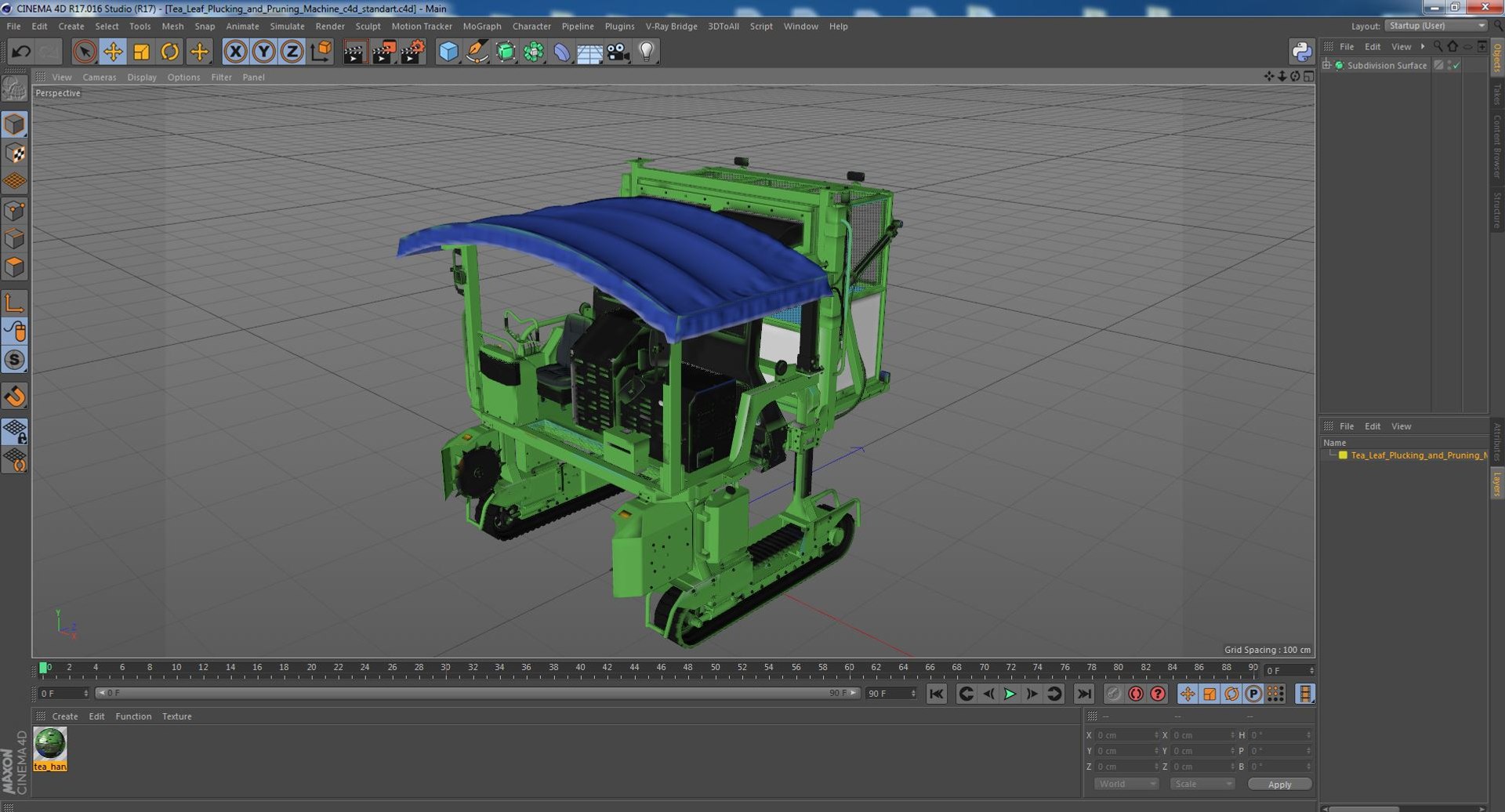The width and height of the screenshot is (1505, 812).
Task: Click the Undo arrow icon
Action: [21, 52]
